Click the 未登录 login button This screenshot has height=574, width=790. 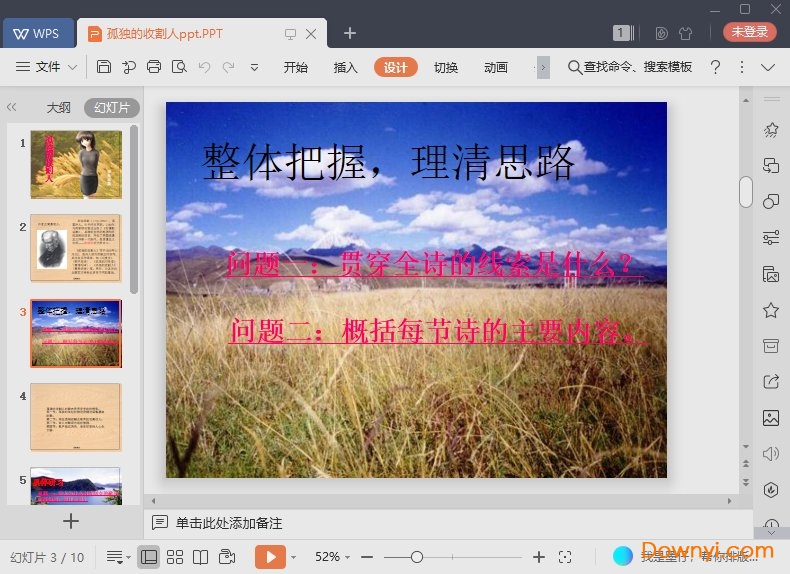coord(749,32)
